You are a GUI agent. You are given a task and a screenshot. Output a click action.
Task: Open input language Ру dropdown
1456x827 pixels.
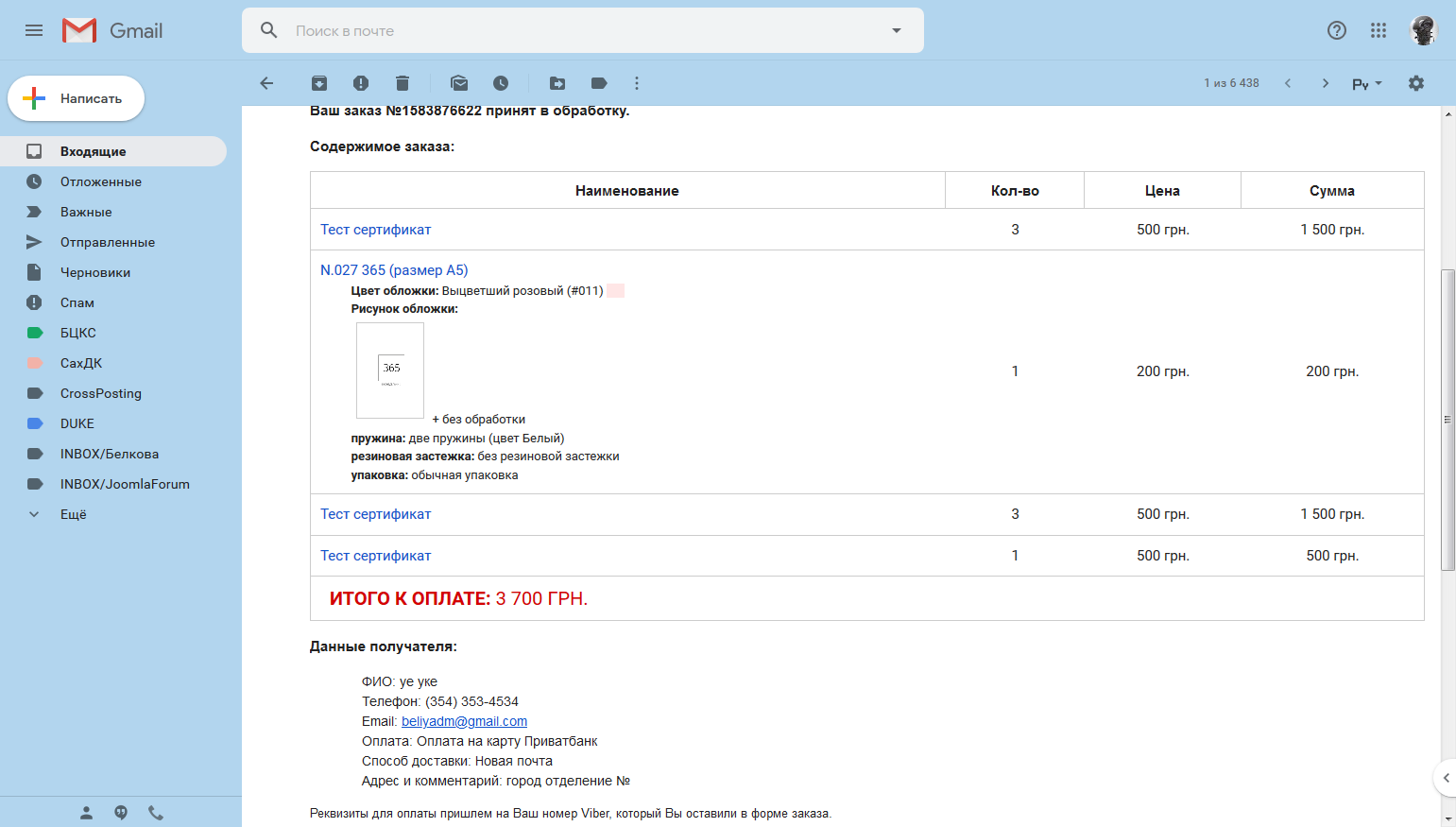1366,83
